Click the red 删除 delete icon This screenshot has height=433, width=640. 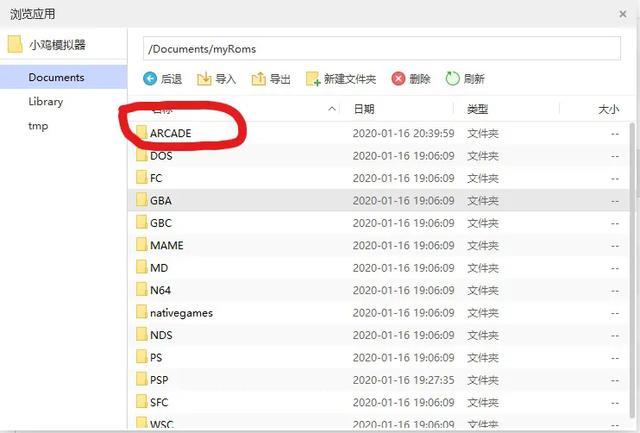(x=398, y=78)
